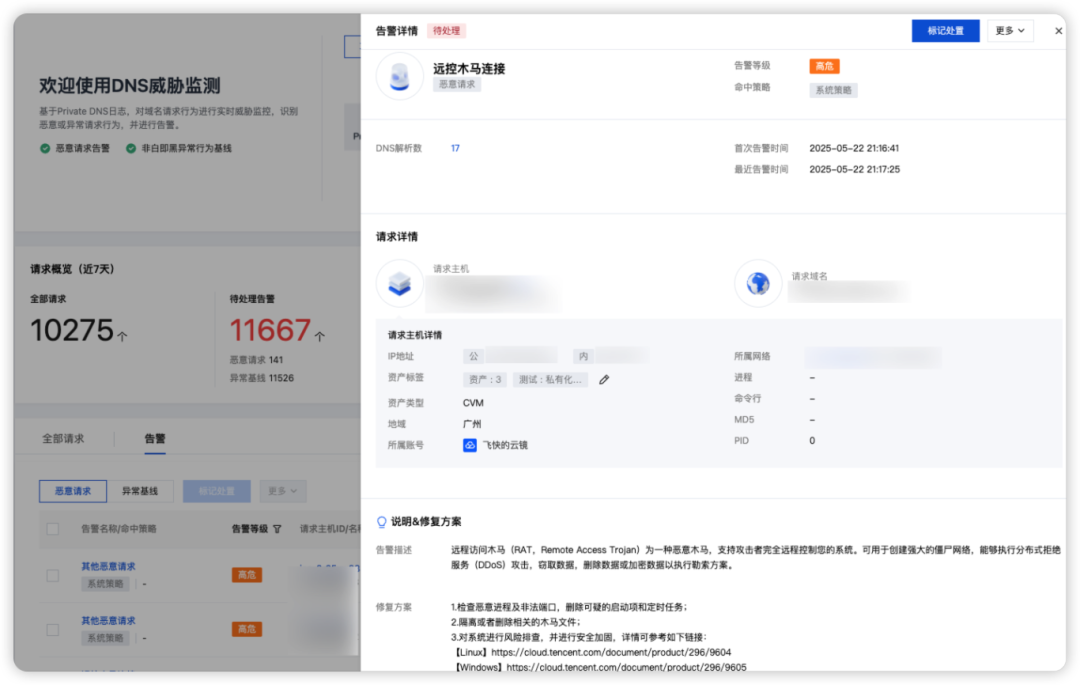Open the 更多 dropdown above the alert table

(x=282, y=491)
